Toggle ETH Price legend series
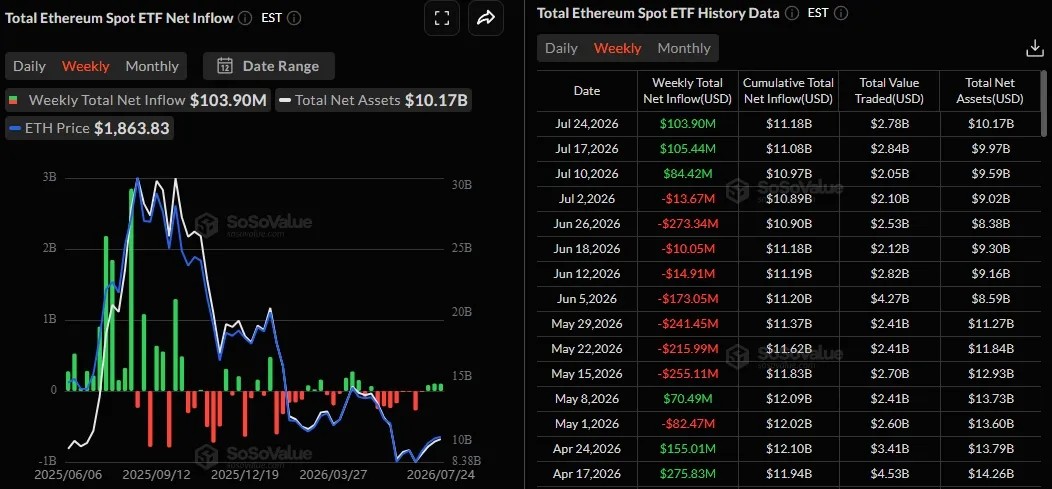 [x=90, y=127]
